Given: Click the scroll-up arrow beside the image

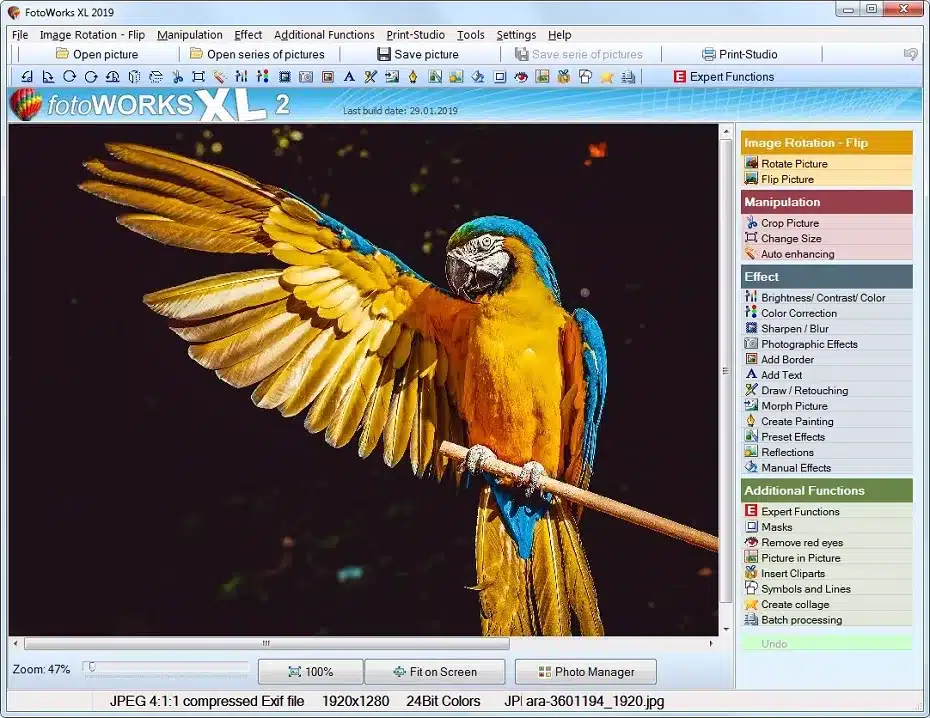Looking at the screenshot, I should 726,131.
